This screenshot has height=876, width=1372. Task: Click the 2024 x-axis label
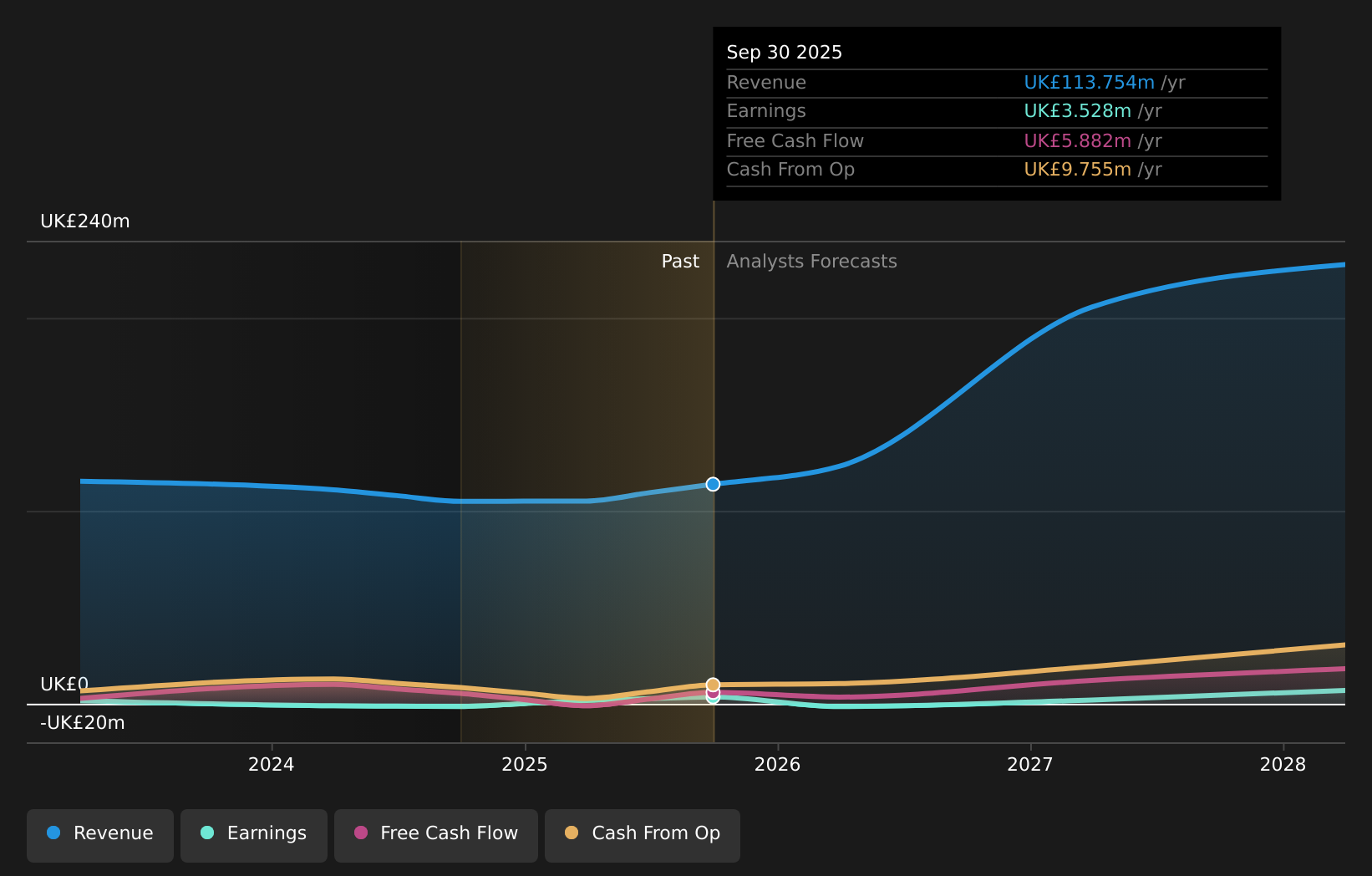(x=272, y=765)
